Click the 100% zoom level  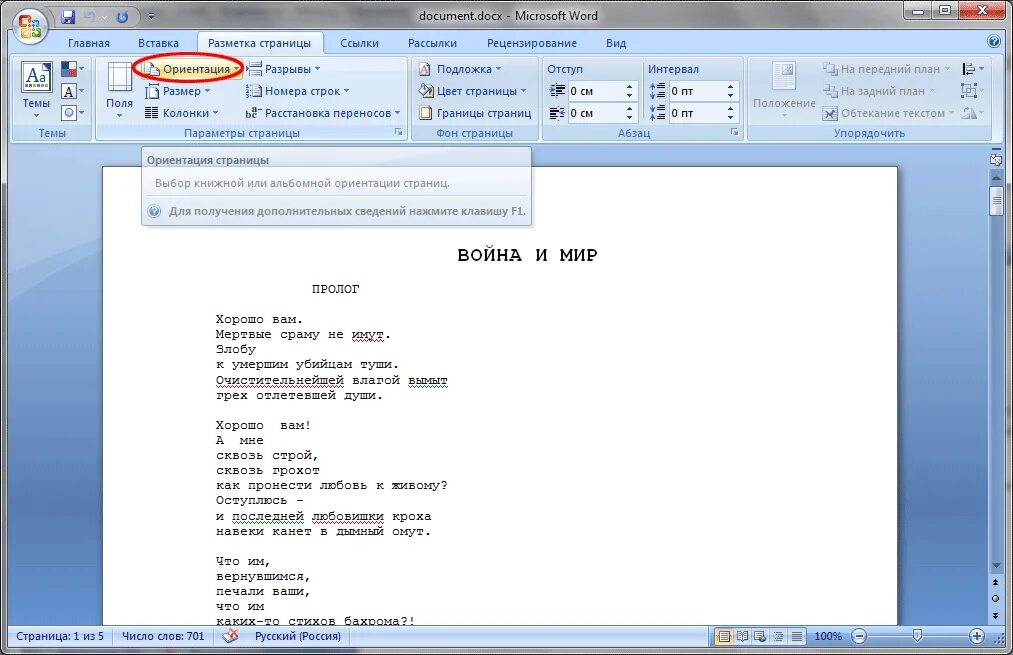[828, 636]
